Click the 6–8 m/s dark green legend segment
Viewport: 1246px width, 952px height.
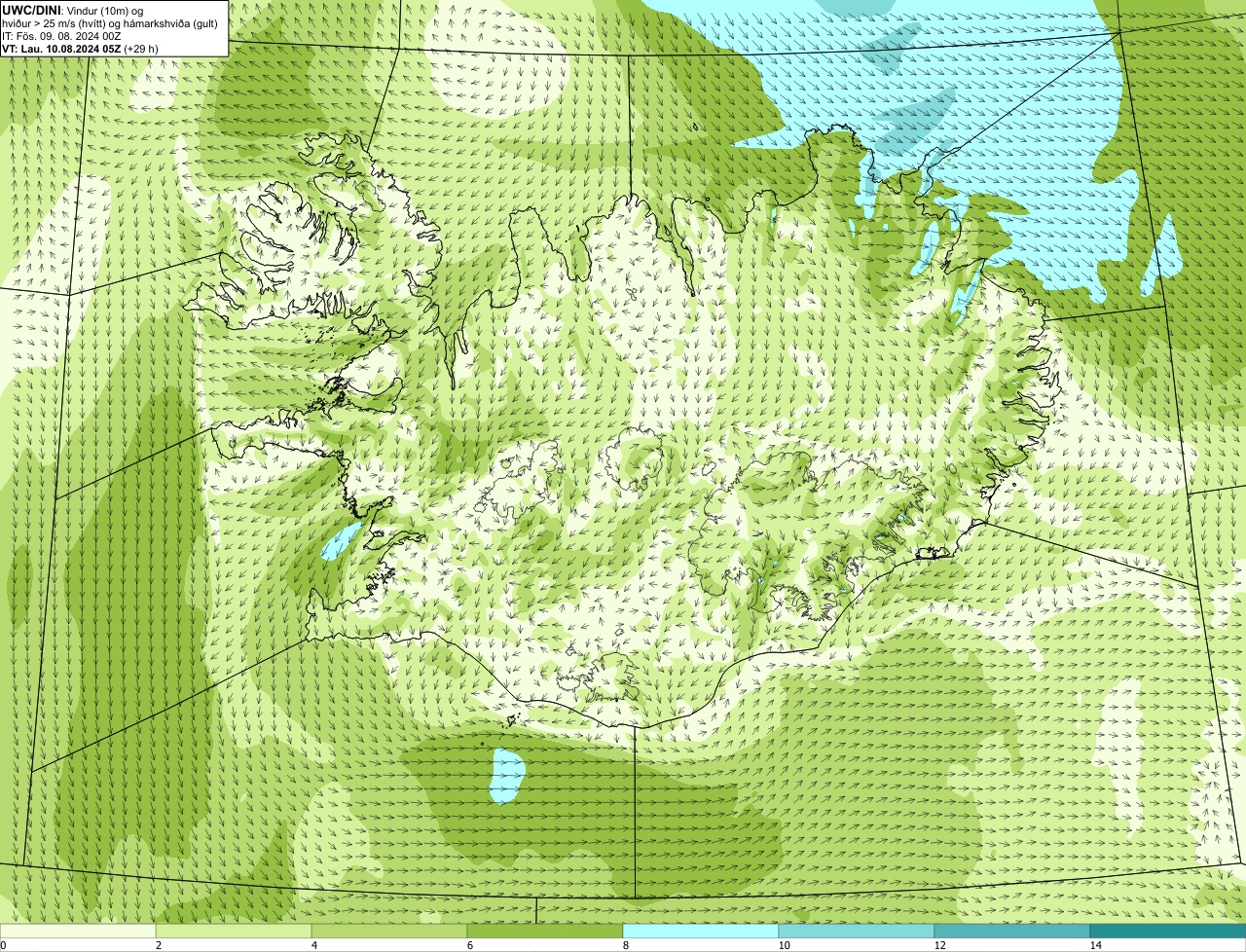(545, 931)
